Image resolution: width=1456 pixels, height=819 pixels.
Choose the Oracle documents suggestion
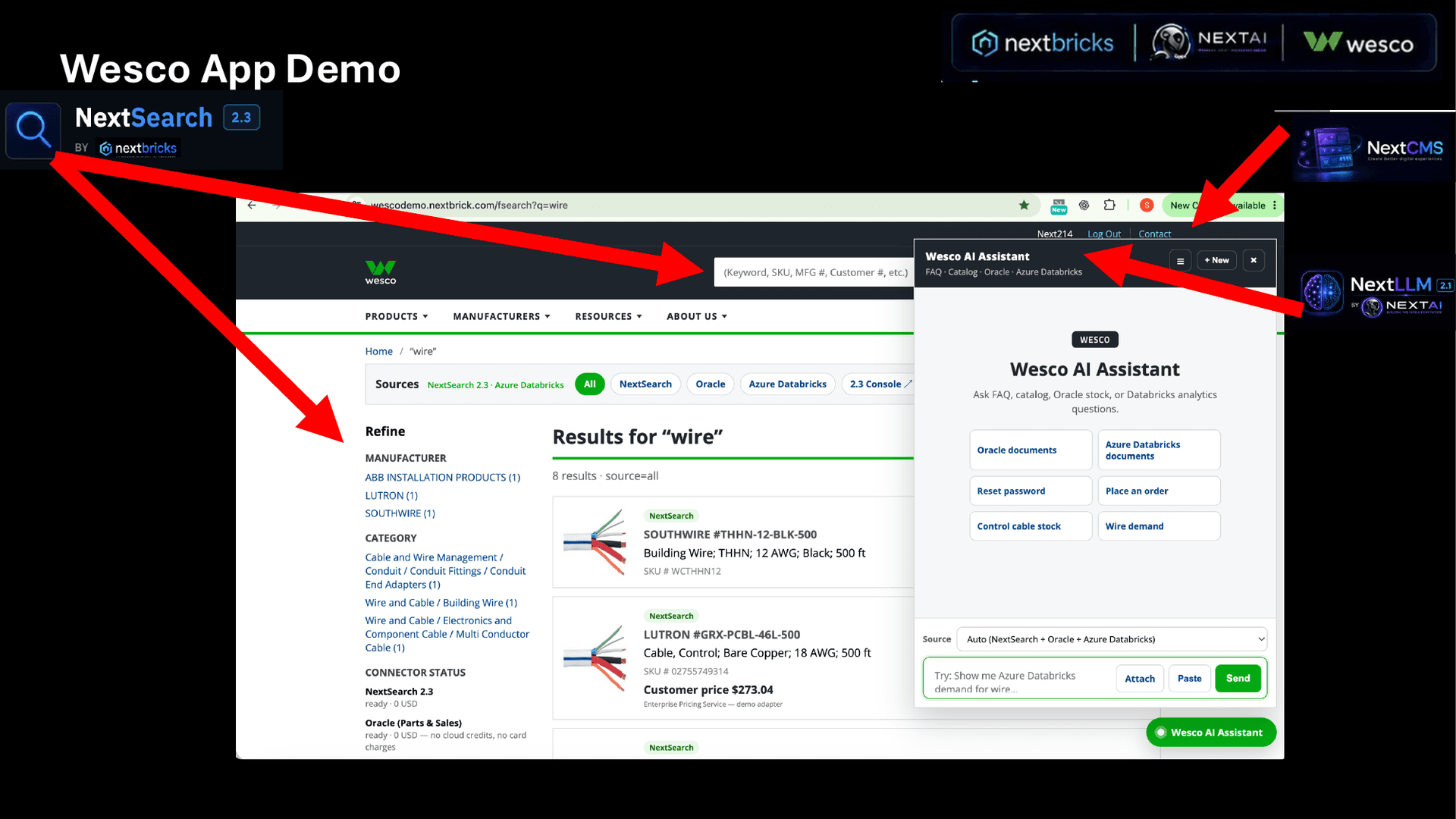tap(1031, 450)
